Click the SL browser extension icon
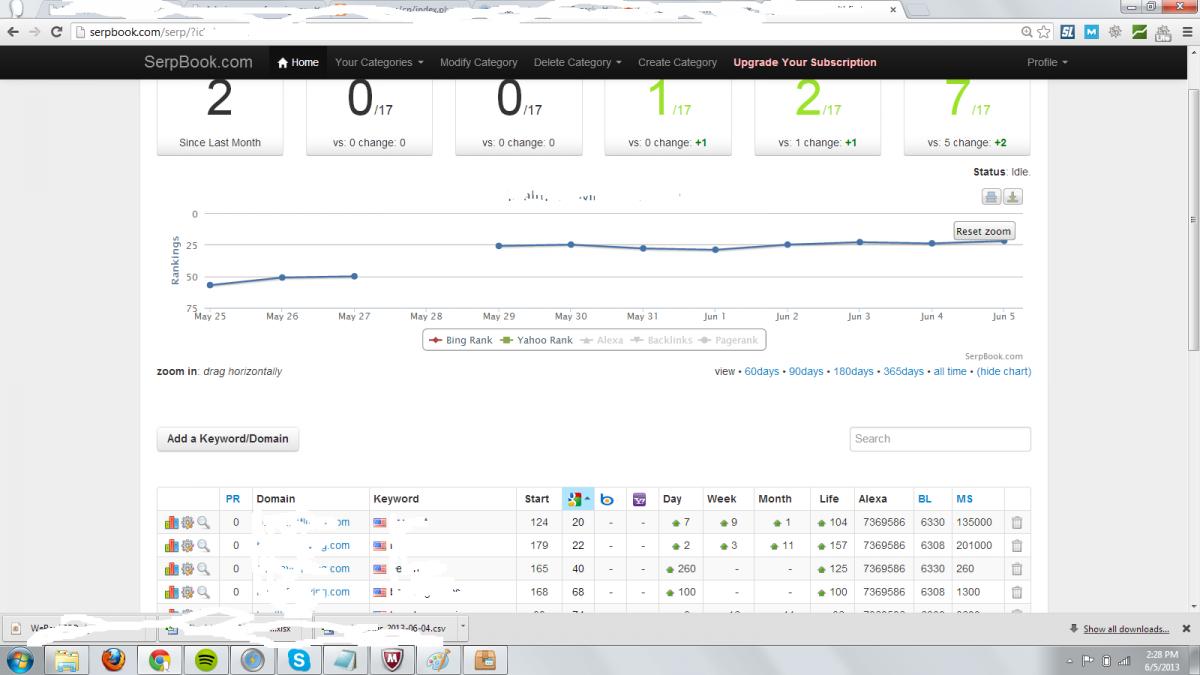 pyautogui.click(x=1068, y=32)
